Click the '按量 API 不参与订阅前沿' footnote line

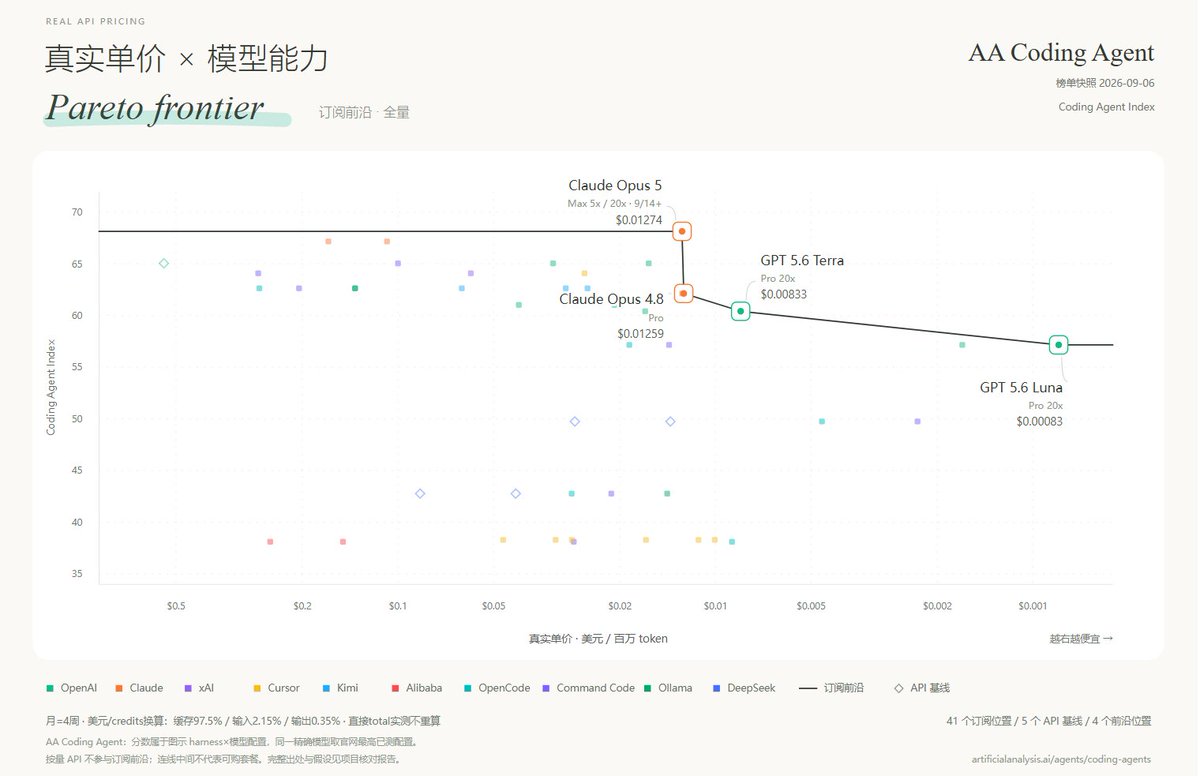(x=223, y=759)
